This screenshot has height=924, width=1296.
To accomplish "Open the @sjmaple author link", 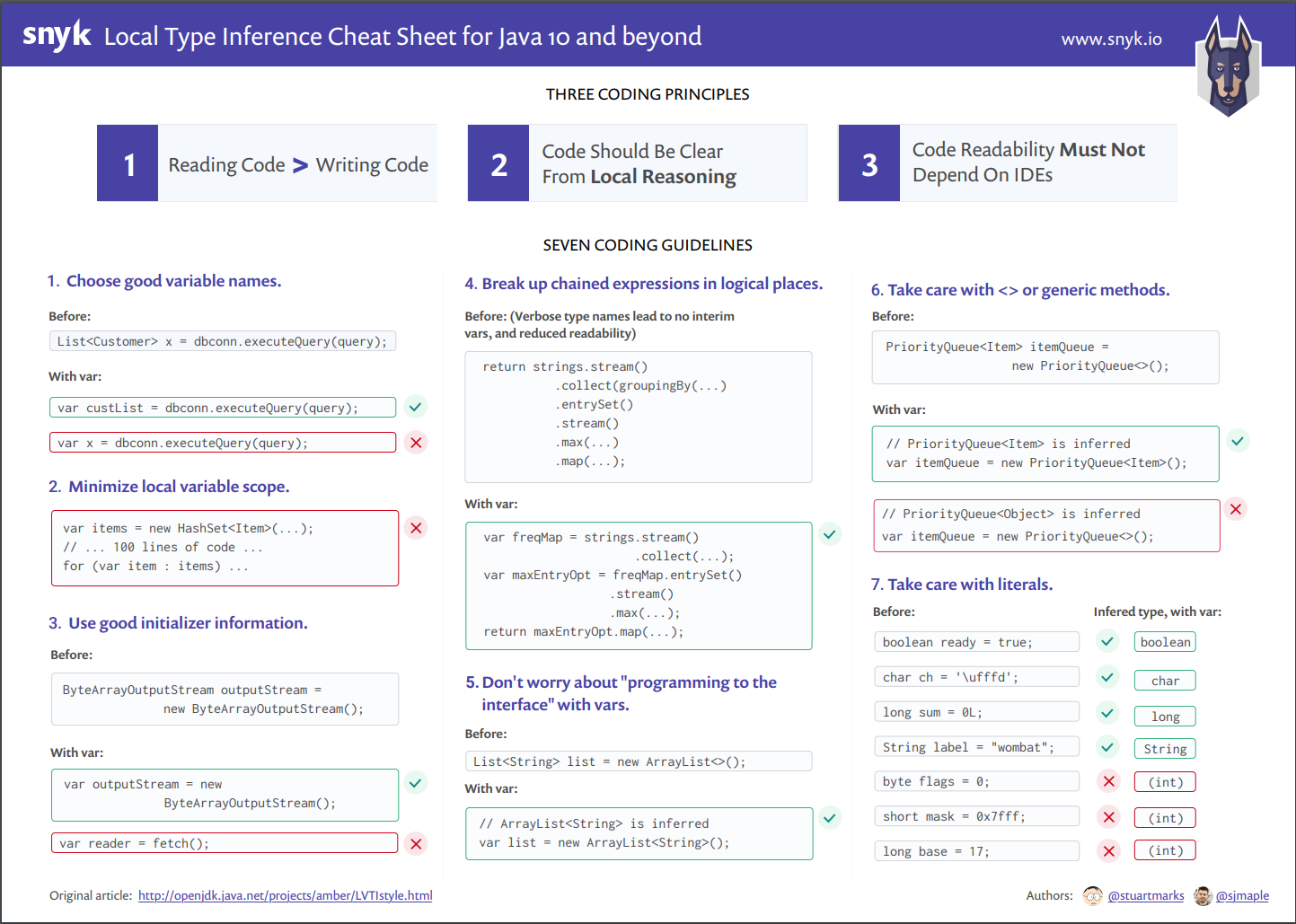I will tap(1242, 895).
